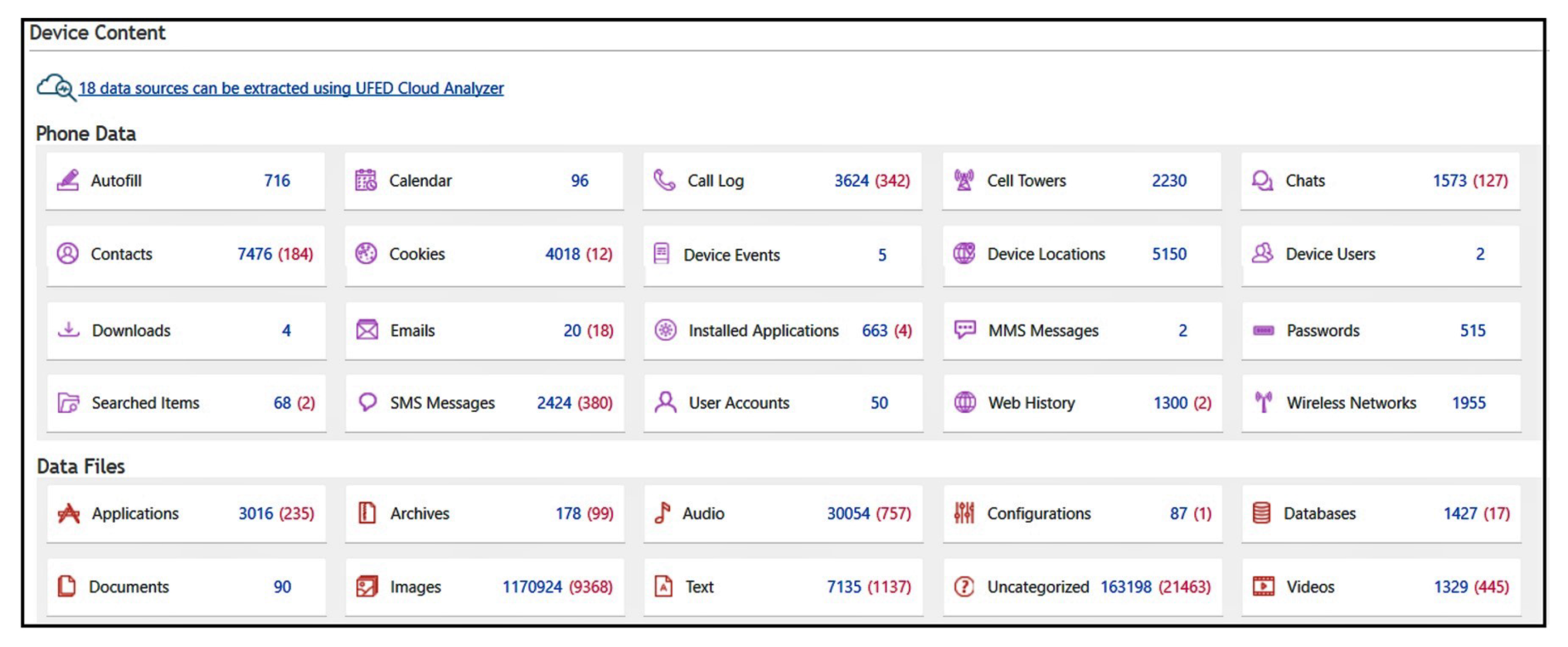The width and height of the screenshot is (1568, 647).
Task: Select the Call Log phone icon
Action: click(x=664, y=180)
